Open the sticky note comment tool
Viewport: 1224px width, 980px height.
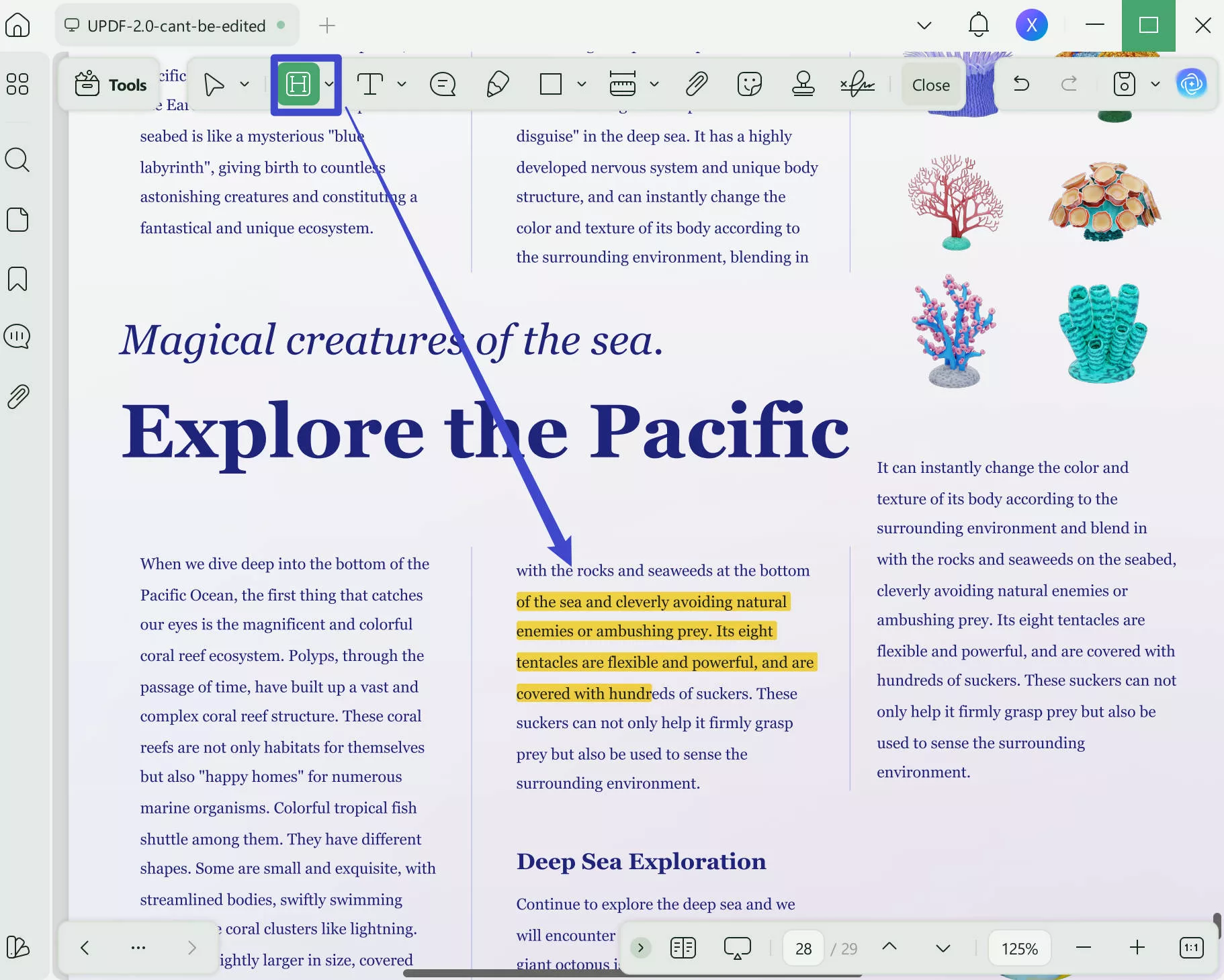(x=443, y=85)
